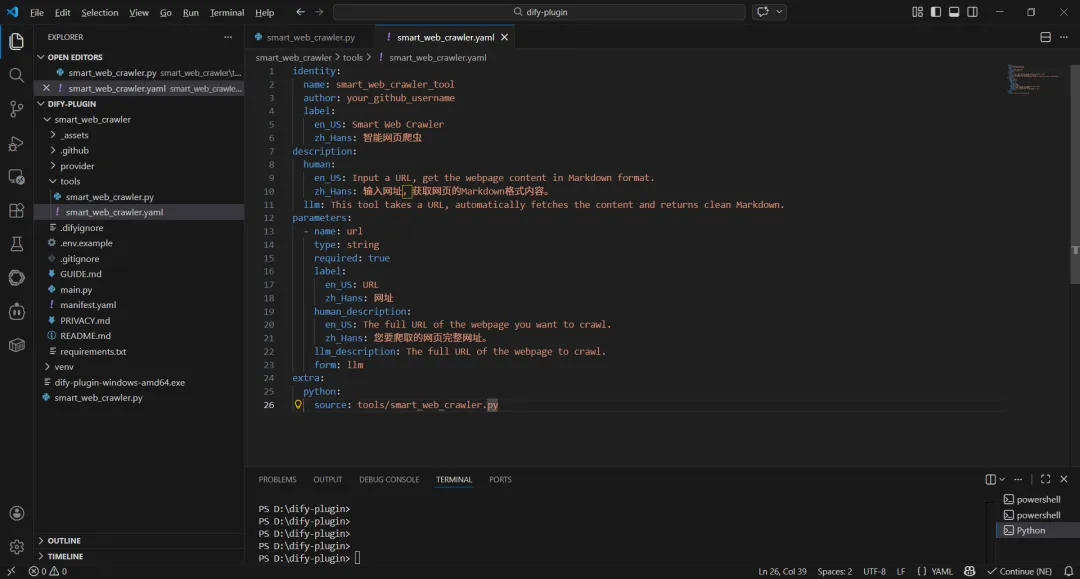Switch to the Ports panel tab
The height and width of the screenshot is (579, 1080).
[x=500, y=479]
